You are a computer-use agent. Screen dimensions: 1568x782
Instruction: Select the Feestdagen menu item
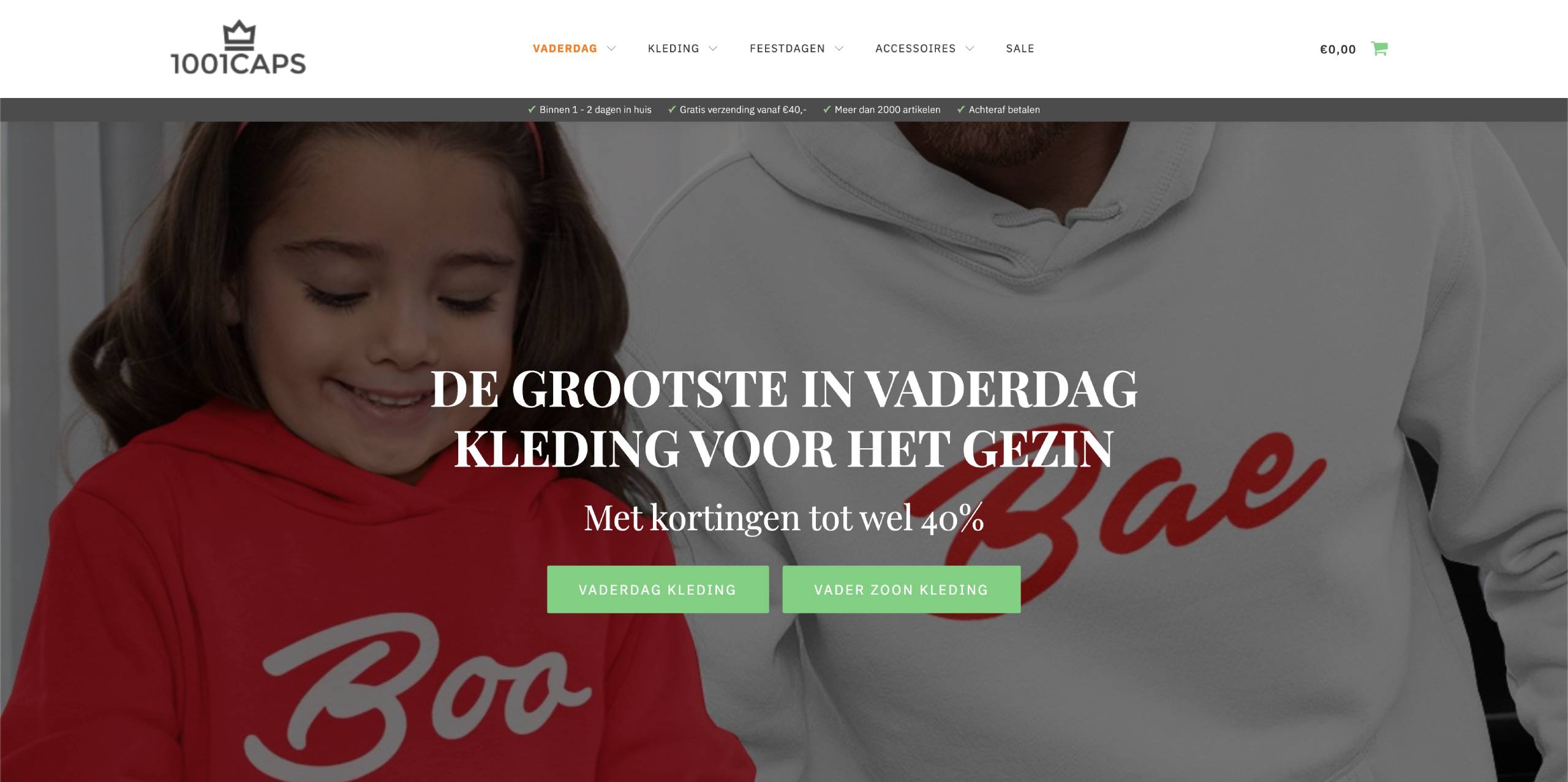787,48
